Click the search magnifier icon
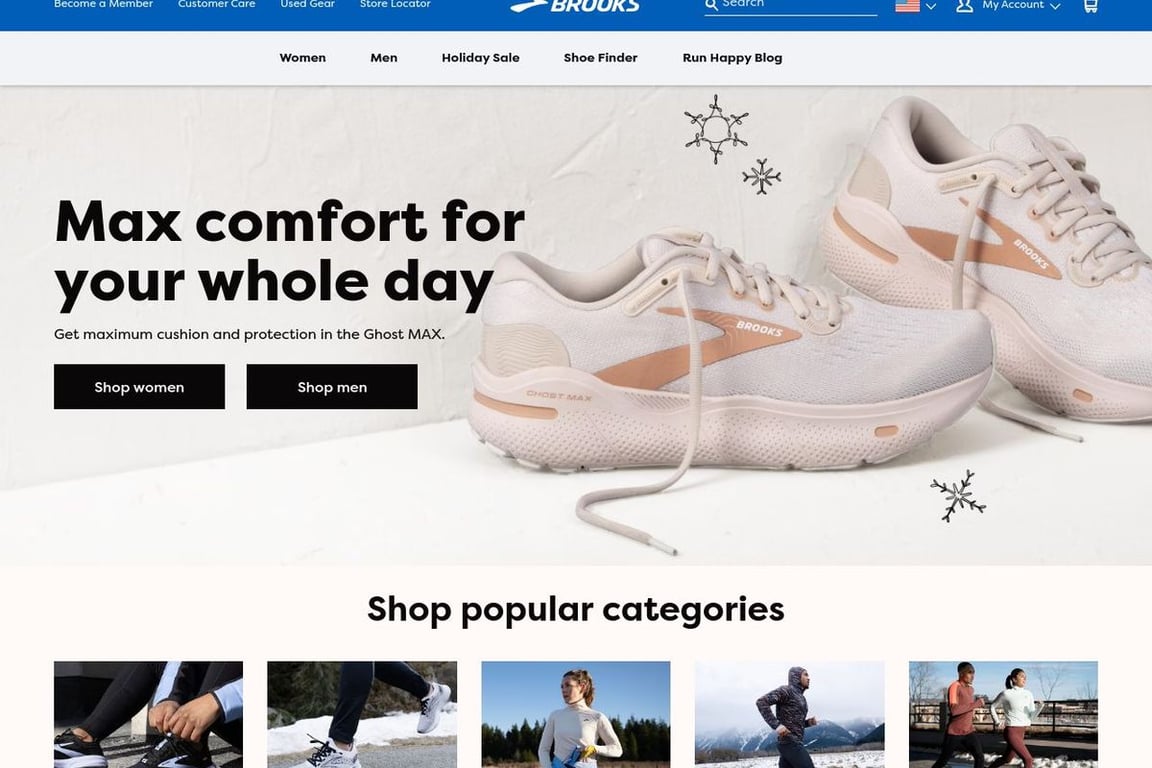 (x=711, y=5)
